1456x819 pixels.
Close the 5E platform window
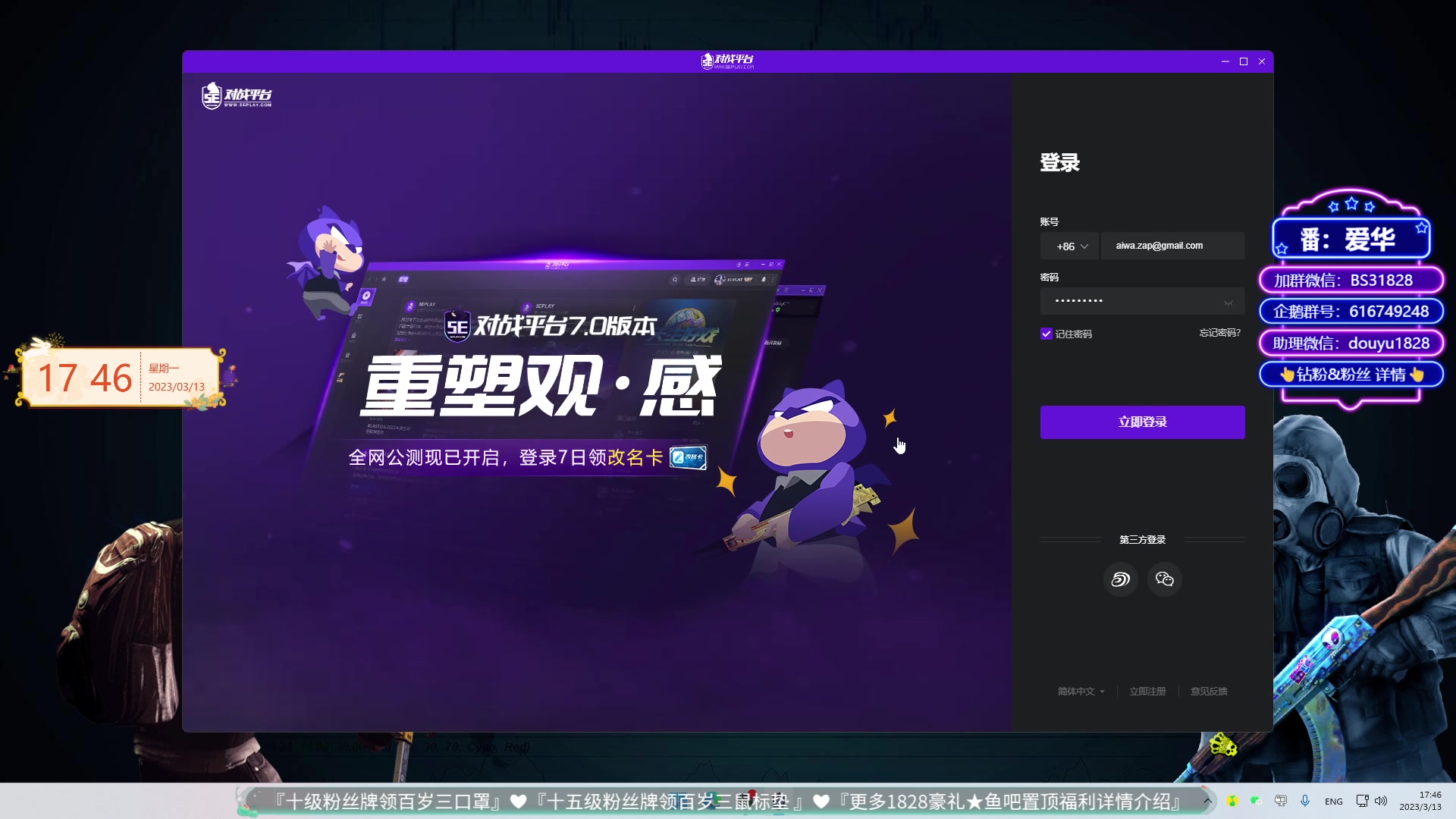(1262, 61)
